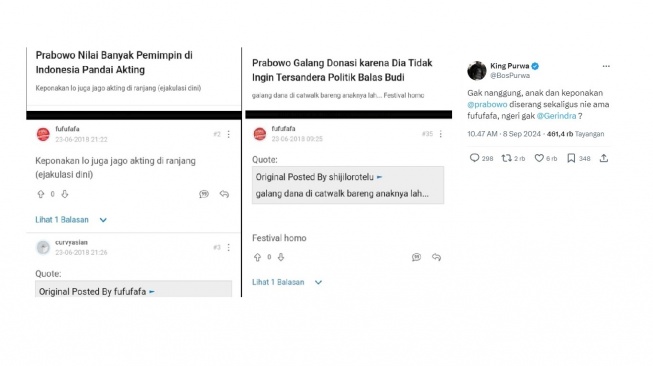Open thread title Prabowo Galang Donasi
The height and width of the screenshot is (366, 653).
[342, 70]
